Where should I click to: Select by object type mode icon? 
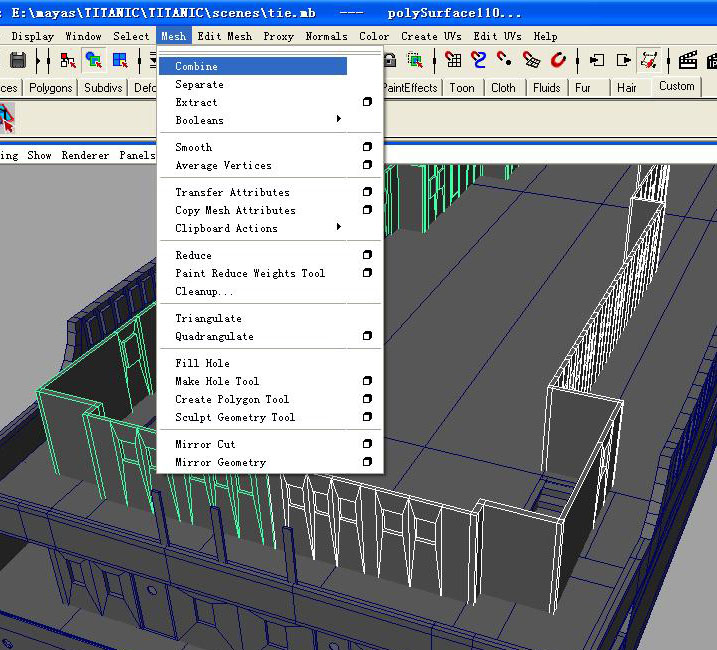94,60
